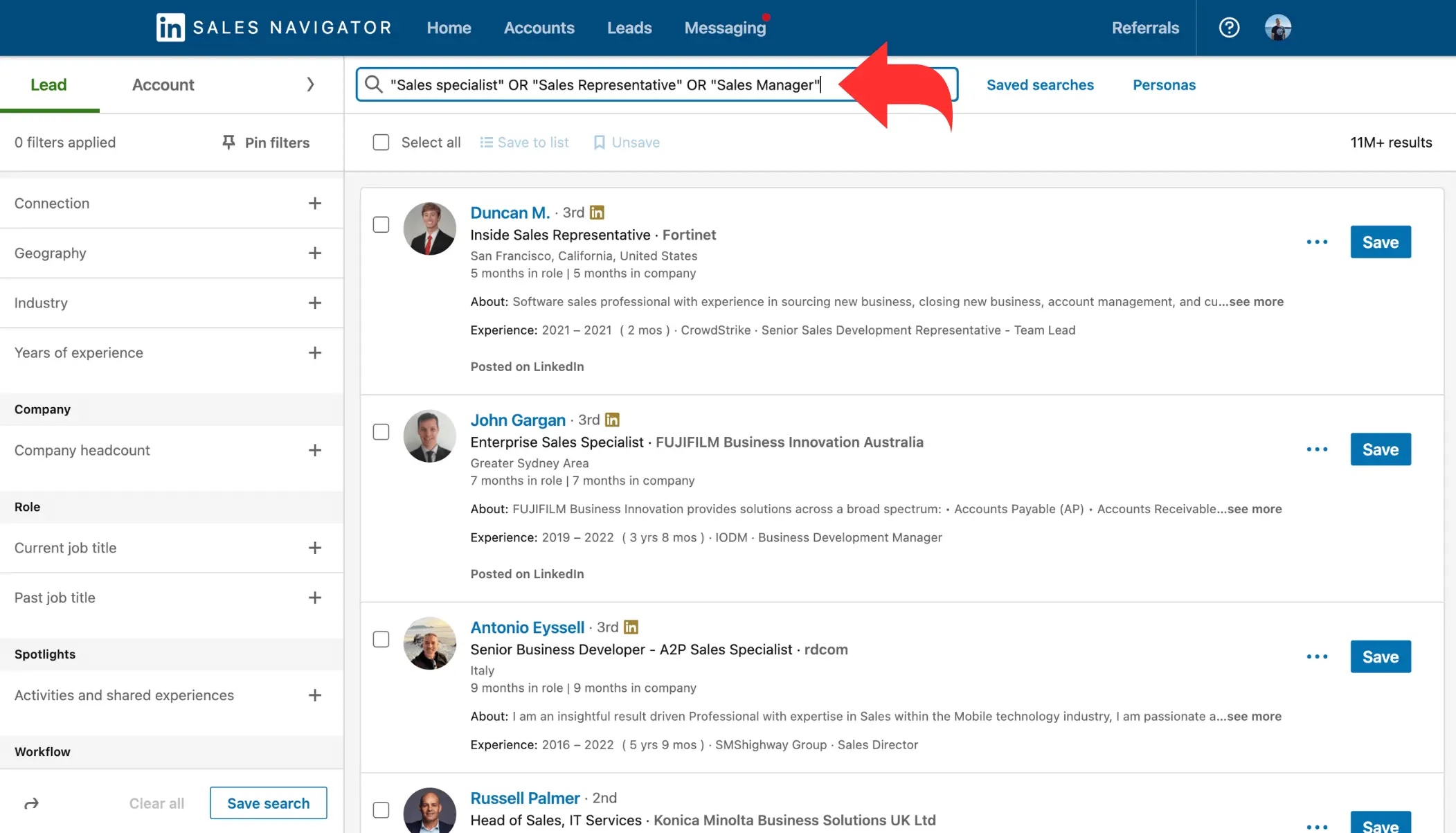Screen dimensions: 1456x833
Task: Check the John Gargan result checkbox
Action: (x=381, y=432)
